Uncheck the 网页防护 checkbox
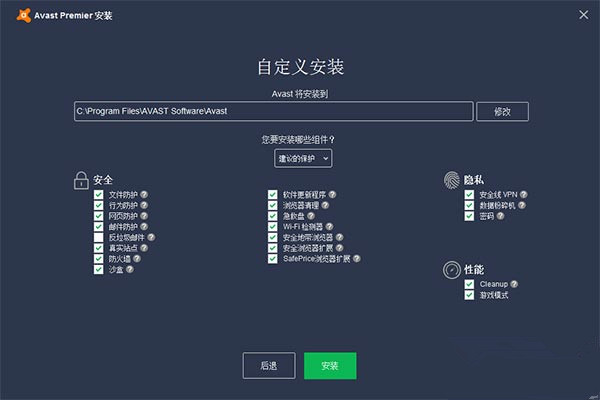The image size is (600, 400). point(99,216)
